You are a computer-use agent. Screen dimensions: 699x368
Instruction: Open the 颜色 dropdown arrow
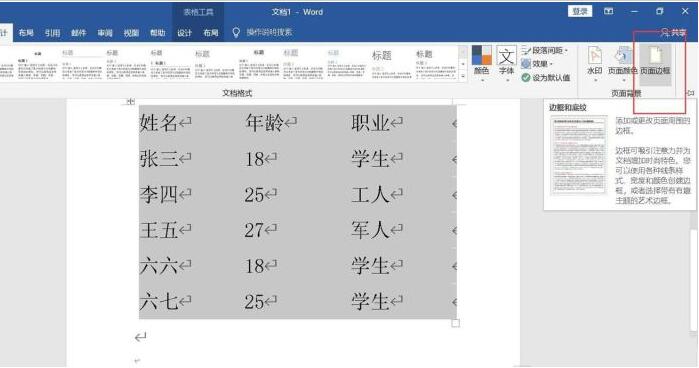(482, 81)
